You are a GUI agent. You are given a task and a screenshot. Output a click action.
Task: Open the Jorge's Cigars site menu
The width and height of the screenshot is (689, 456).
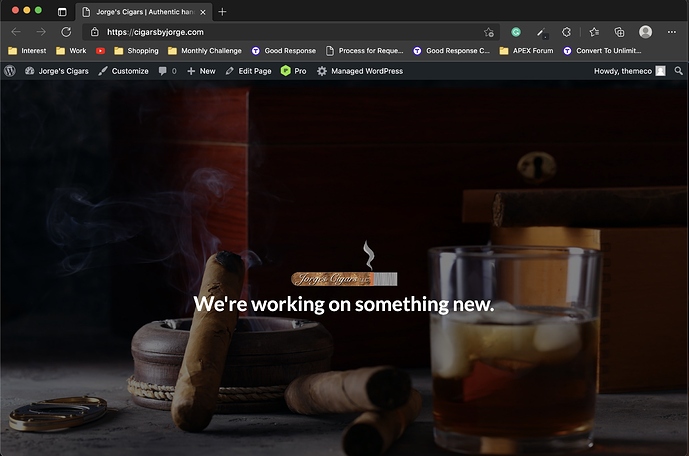coord(57,71)
